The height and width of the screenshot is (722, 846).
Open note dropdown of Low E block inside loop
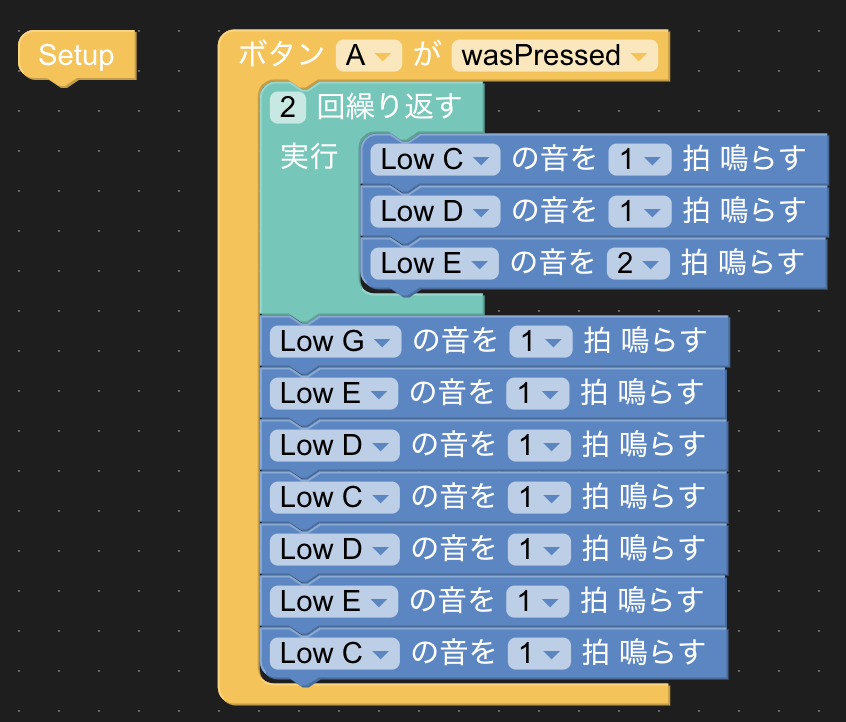pos(434,264)
